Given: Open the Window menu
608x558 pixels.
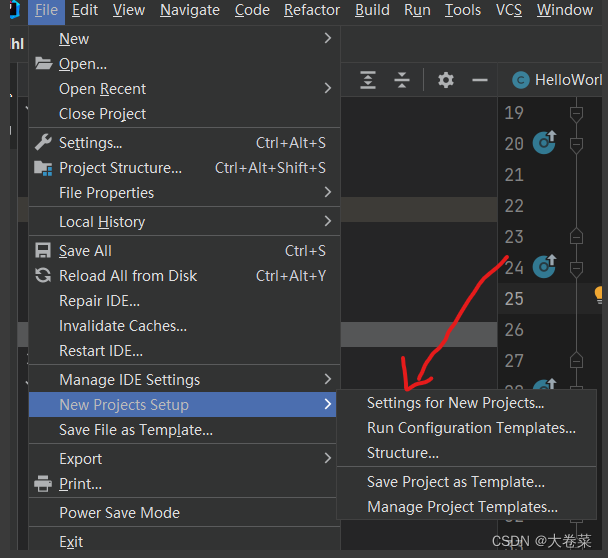Looking at the screenshot, I should click(x=565, y=10).
